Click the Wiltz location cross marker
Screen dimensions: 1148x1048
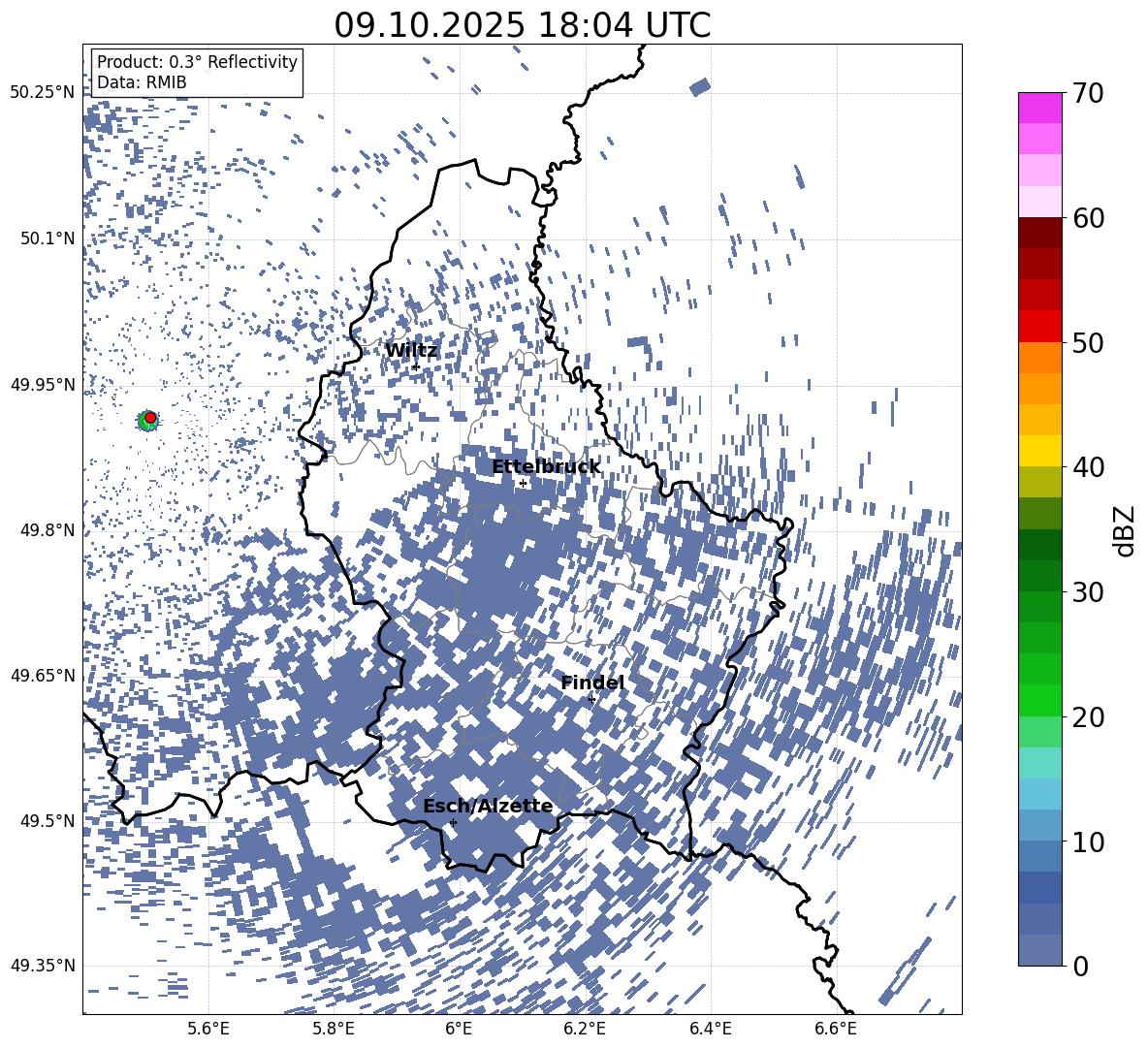pos(416,366)
